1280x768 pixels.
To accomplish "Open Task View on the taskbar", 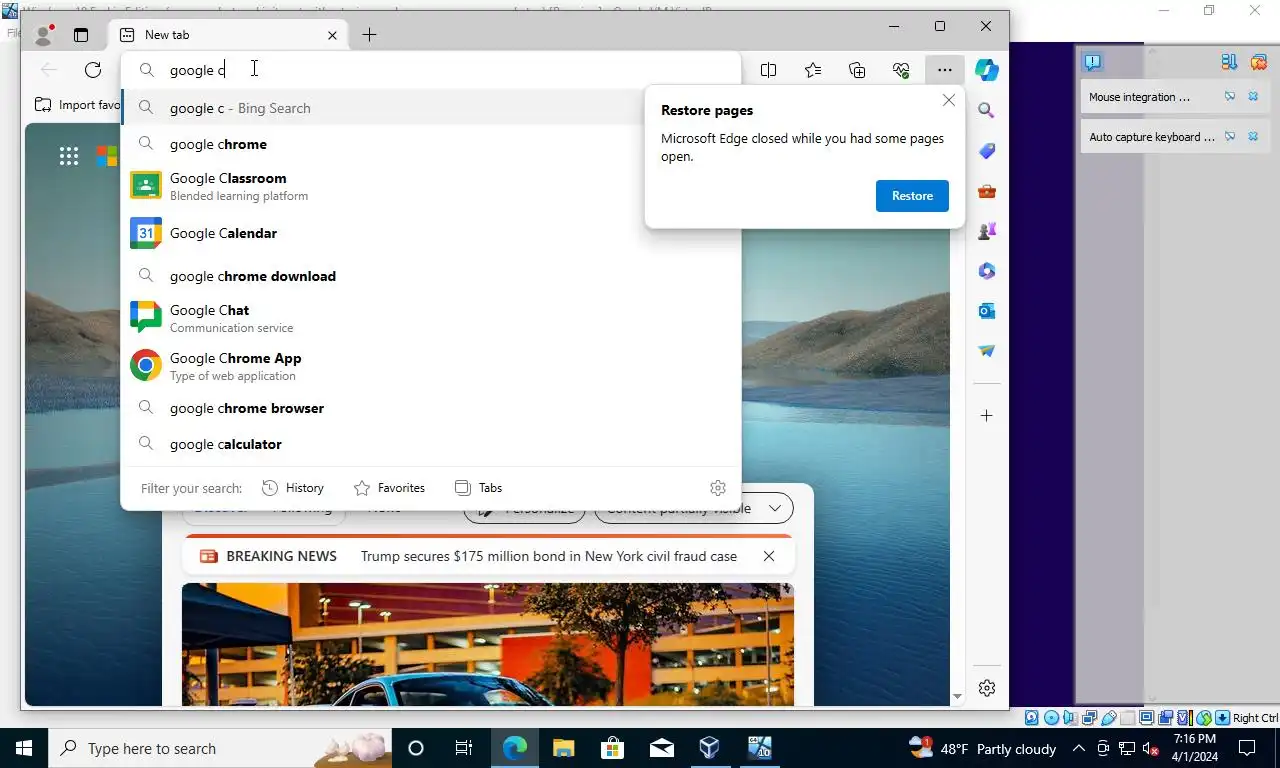I will (464, 748).
